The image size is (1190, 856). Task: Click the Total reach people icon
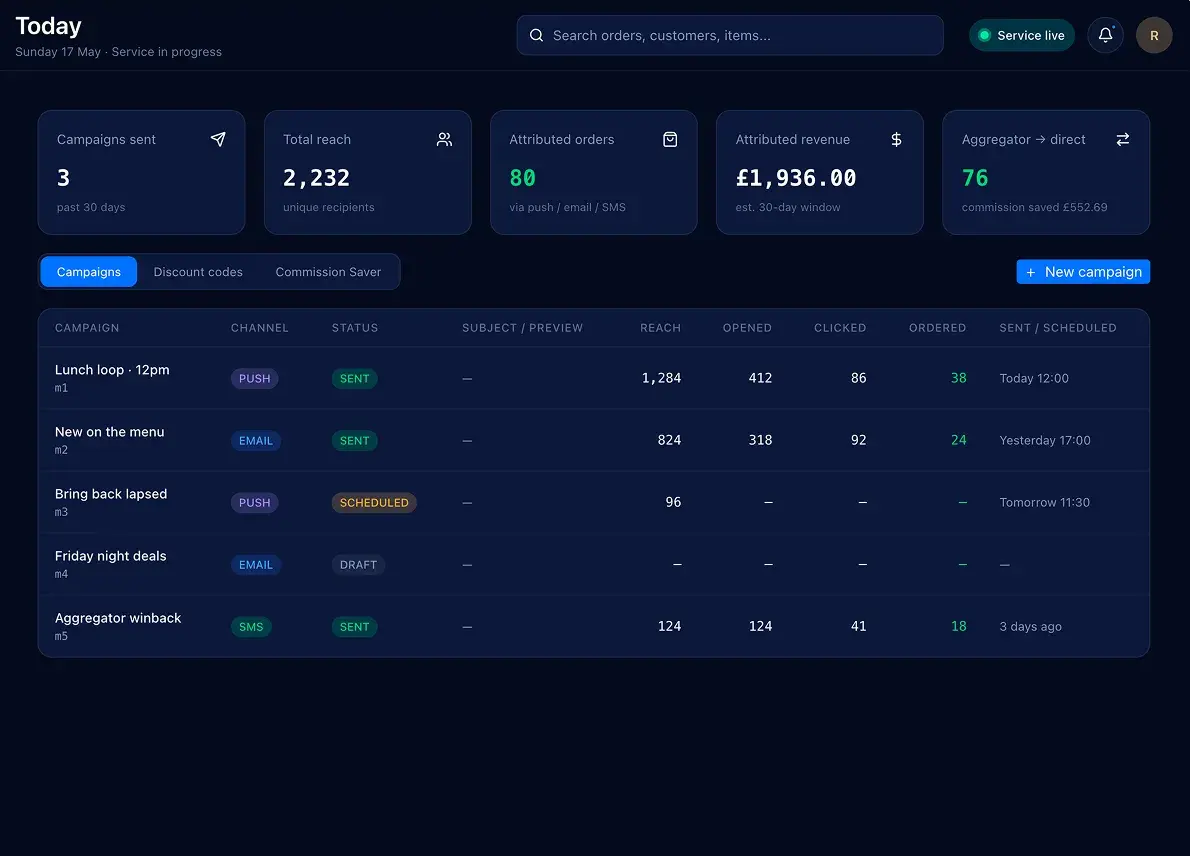(444, 139)
